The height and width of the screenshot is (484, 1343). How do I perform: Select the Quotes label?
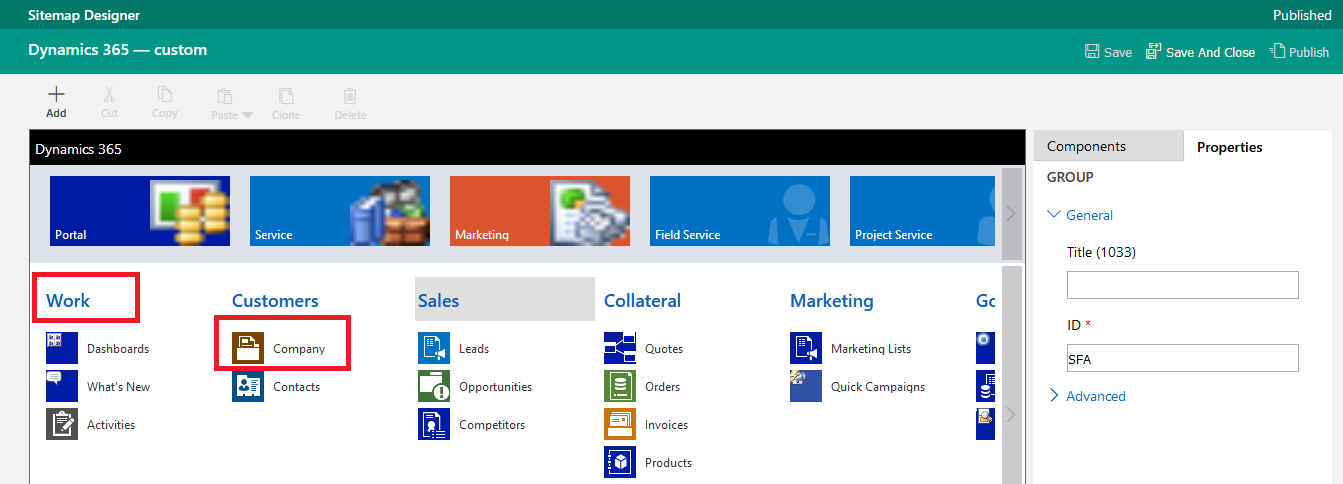click(664, 349)
